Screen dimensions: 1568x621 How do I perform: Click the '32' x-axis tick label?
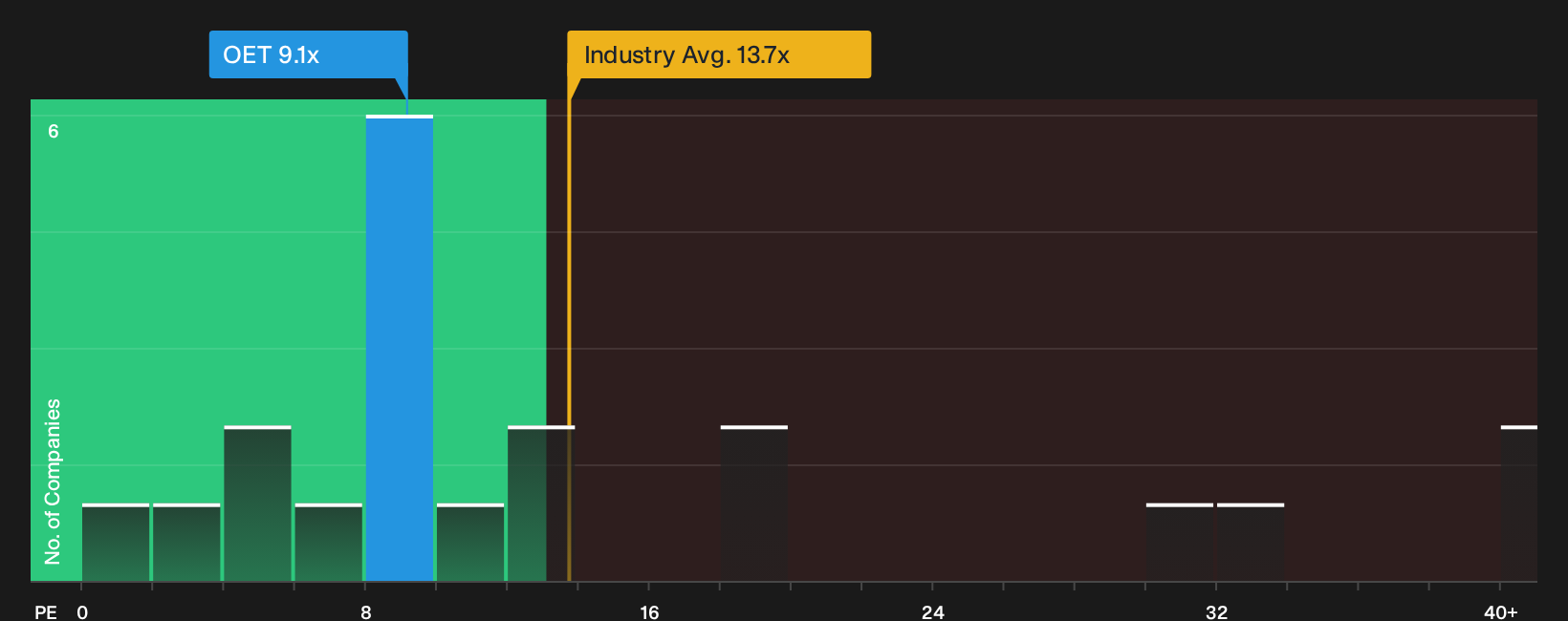tap(1216, 612)
